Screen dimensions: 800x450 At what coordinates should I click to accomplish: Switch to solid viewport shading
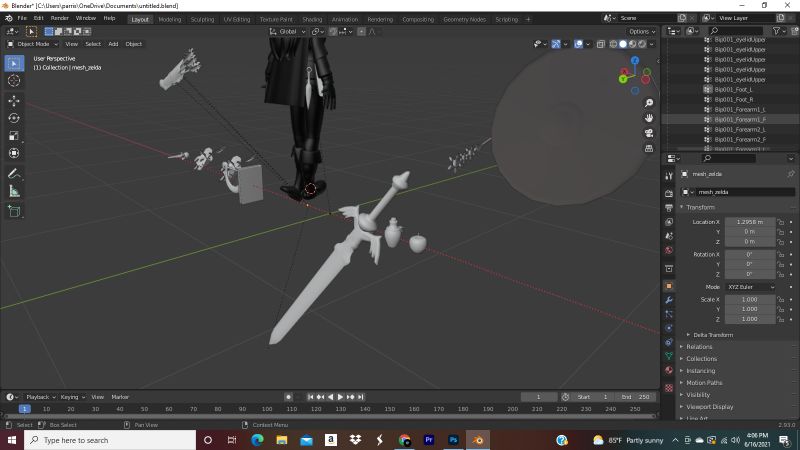coord(623,44)
